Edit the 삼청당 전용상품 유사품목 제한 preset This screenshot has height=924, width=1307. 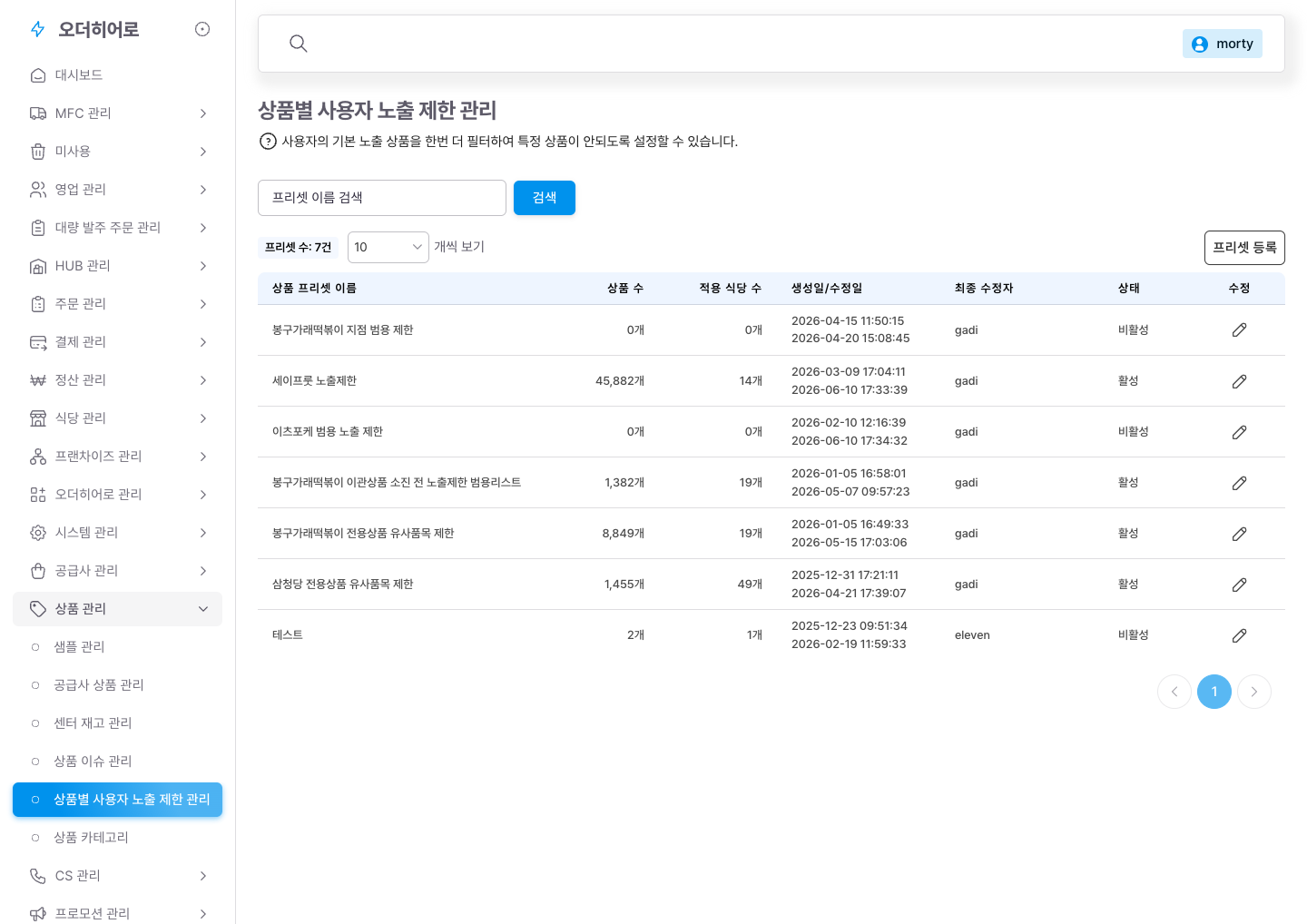(x=1239, y=585)
